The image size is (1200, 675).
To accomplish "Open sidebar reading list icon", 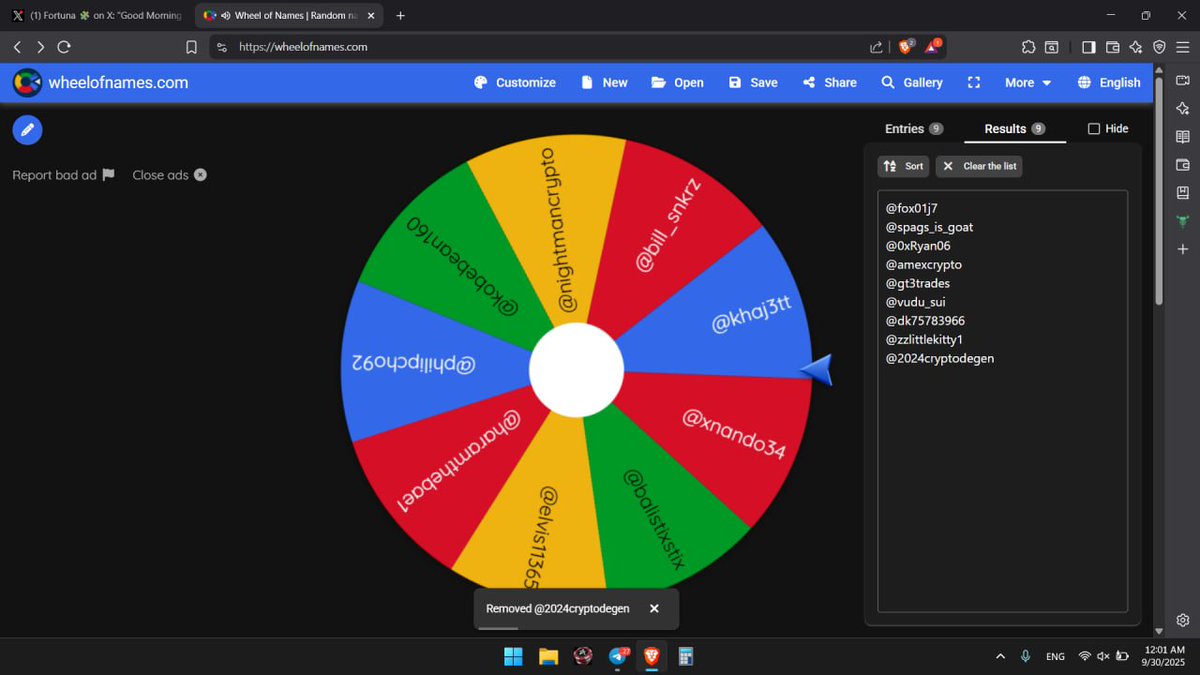I will (x=1183, y=137).
